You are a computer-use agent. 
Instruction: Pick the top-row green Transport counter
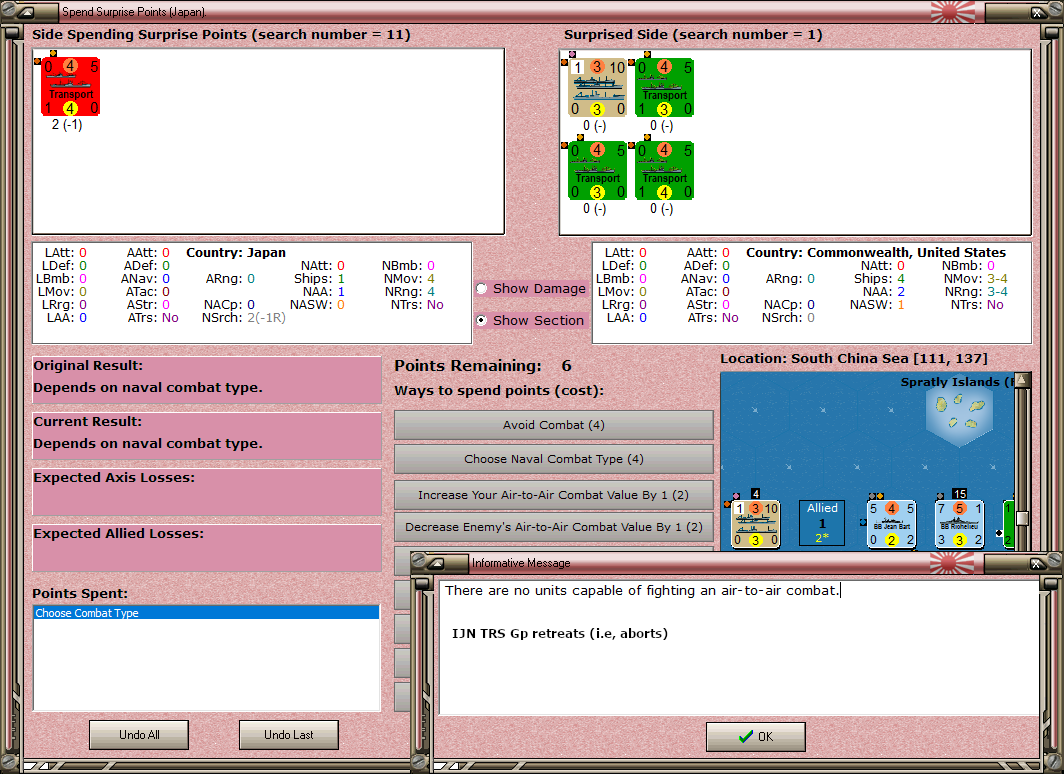[665, 88]
